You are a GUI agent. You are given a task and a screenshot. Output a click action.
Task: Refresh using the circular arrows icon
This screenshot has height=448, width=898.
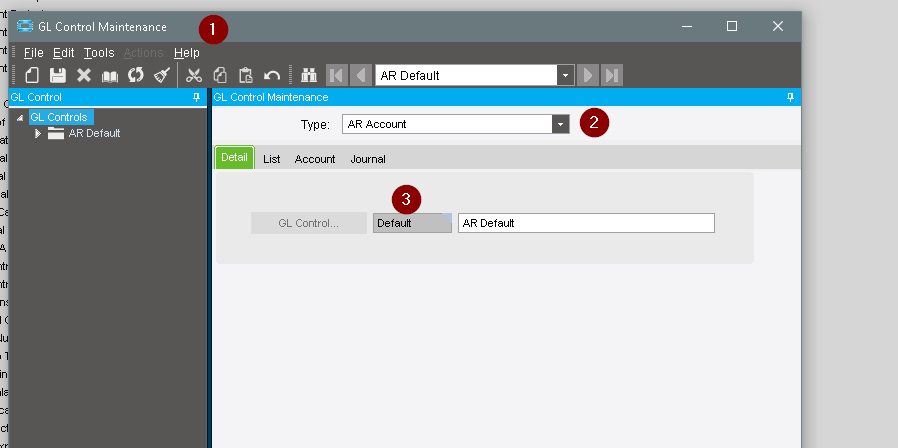coord(136,75)
